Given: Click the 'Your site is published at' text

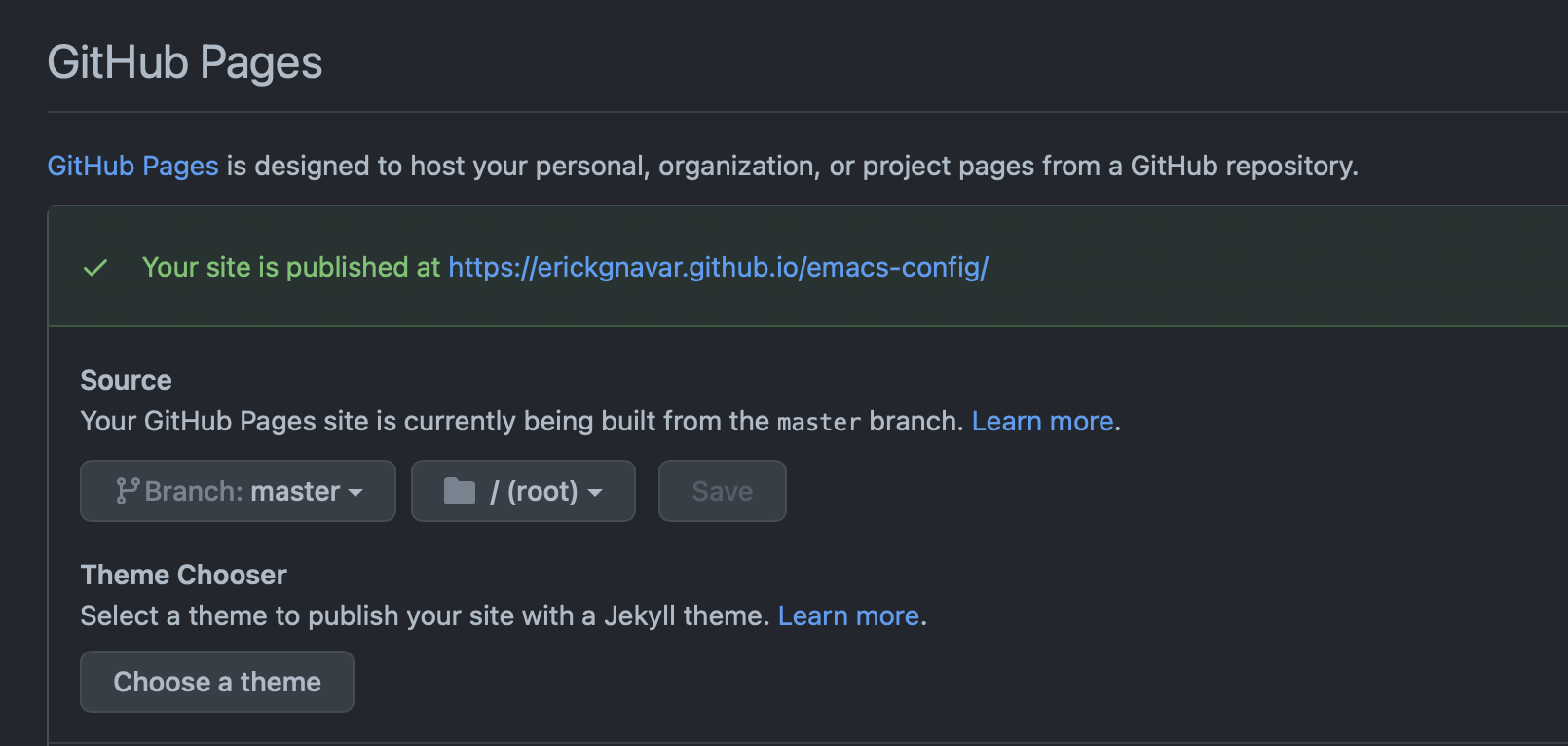Looking at the screenshot, I should pyautogui.click(x=291, y=268).
